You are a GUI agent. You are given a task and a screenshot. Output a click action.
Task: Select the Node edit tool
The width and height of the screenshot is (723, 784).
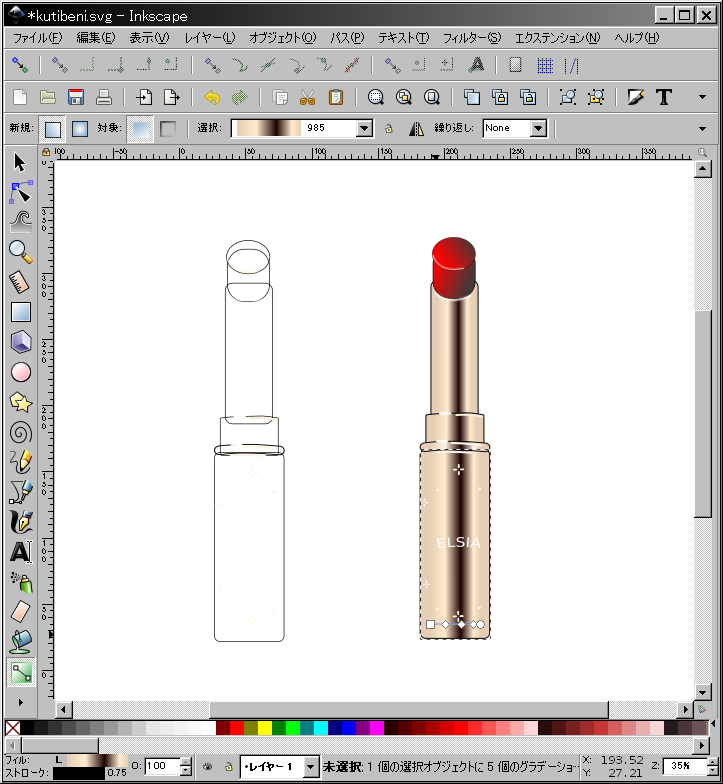20,192
